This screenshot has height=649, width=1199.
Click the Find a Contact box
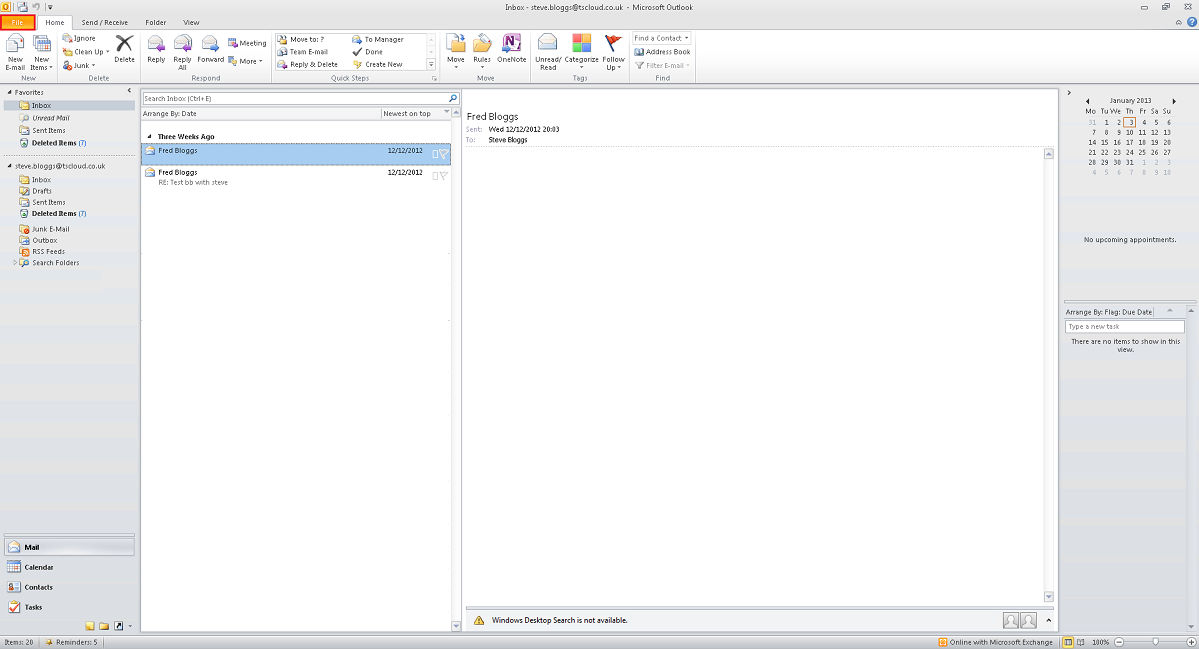coord(661,38)
